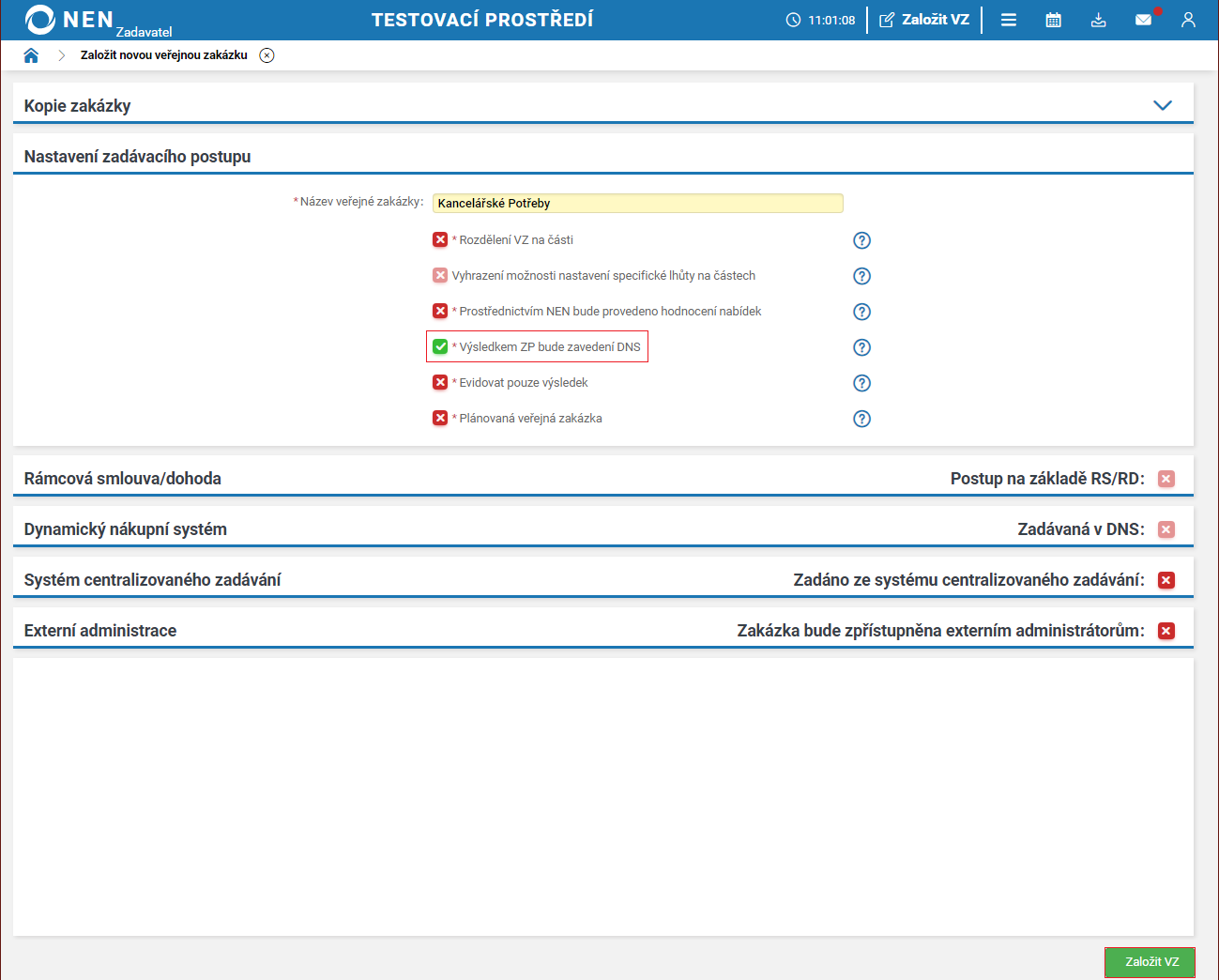Close the Založit novou veřejnou zakázku tab

(x=267, y=55)
